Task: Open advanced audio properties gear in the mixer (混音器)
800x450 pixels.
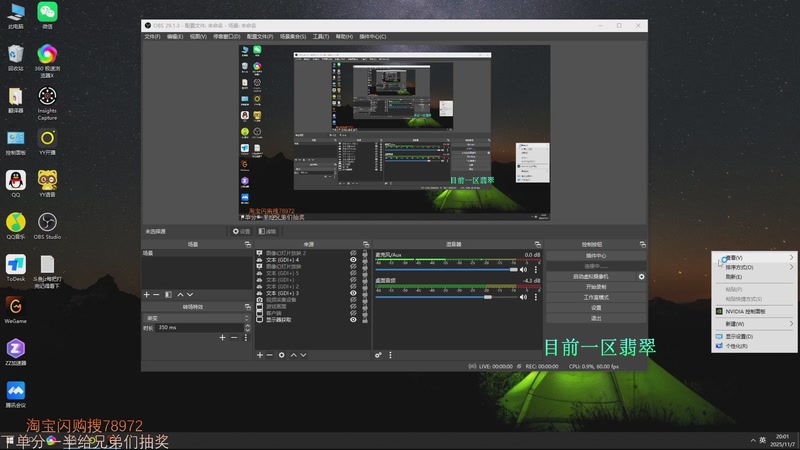Action: (x=378, y=355)
